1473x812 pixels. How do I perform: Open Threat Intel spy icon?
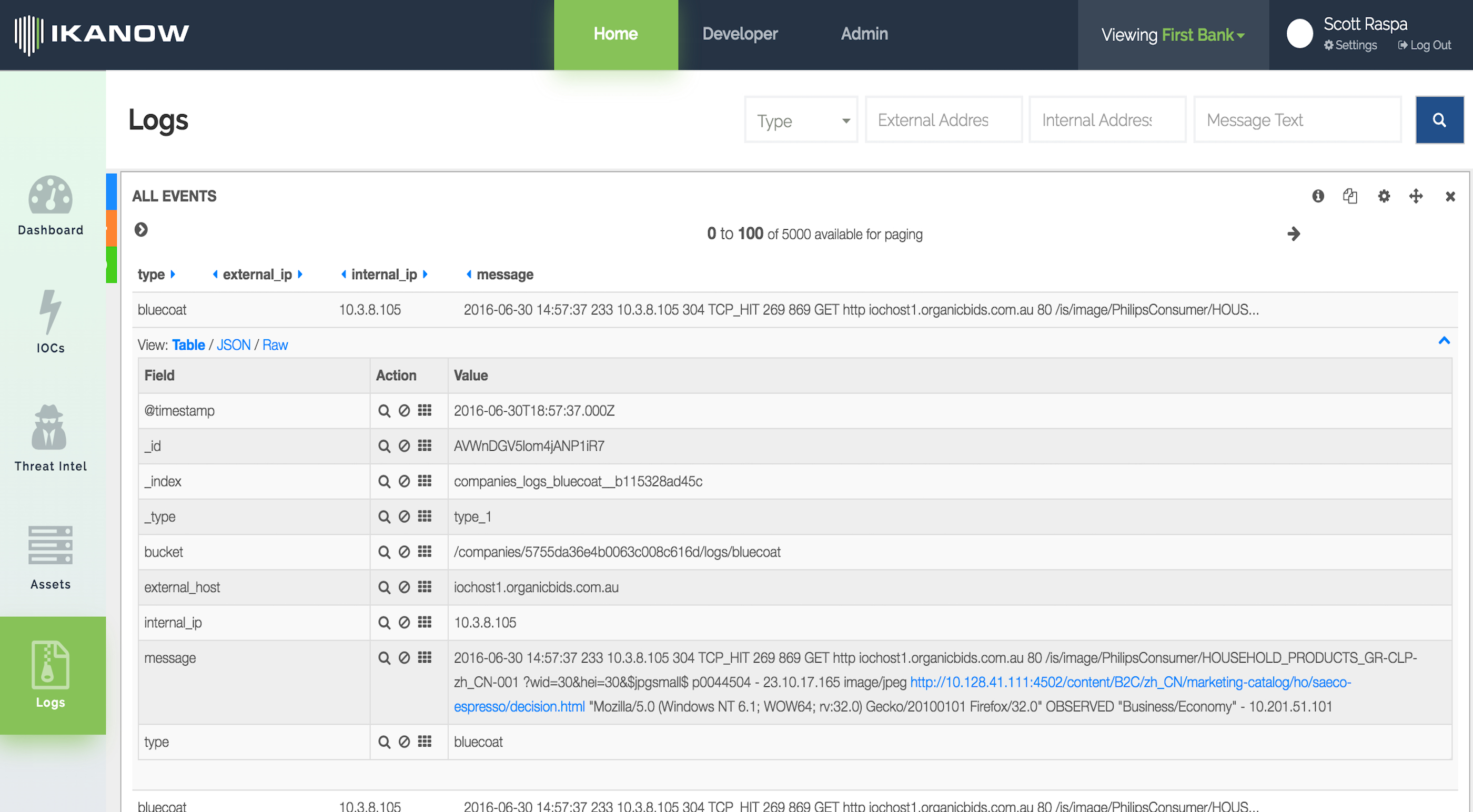pos(49,427)
